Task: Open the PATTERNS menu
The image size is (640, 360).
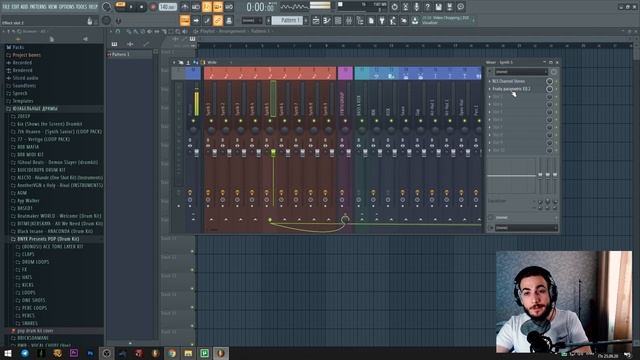Action: [x=38, y=7]
